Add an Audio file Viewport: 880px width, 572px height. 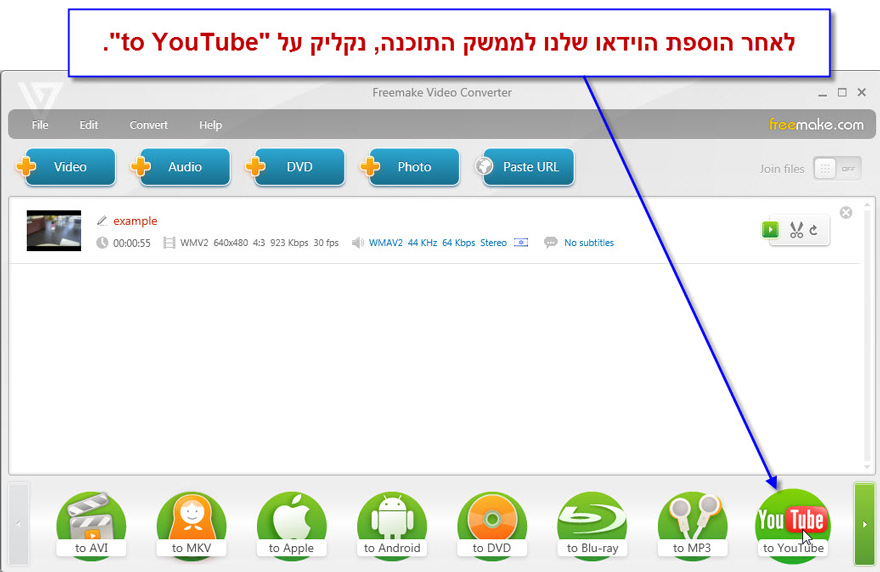pos(181,167)
